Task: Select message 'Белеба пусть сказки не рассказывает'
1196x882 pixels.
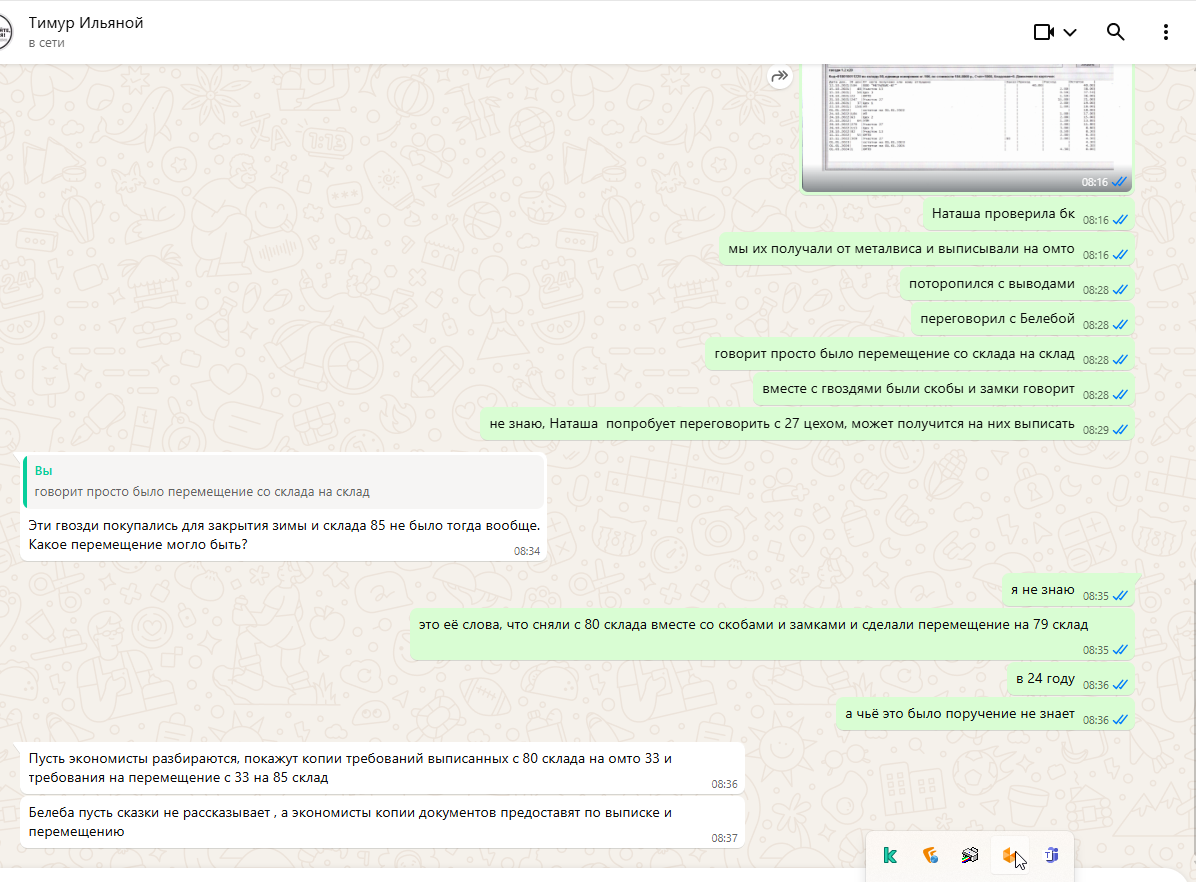Action: point(382,822)
